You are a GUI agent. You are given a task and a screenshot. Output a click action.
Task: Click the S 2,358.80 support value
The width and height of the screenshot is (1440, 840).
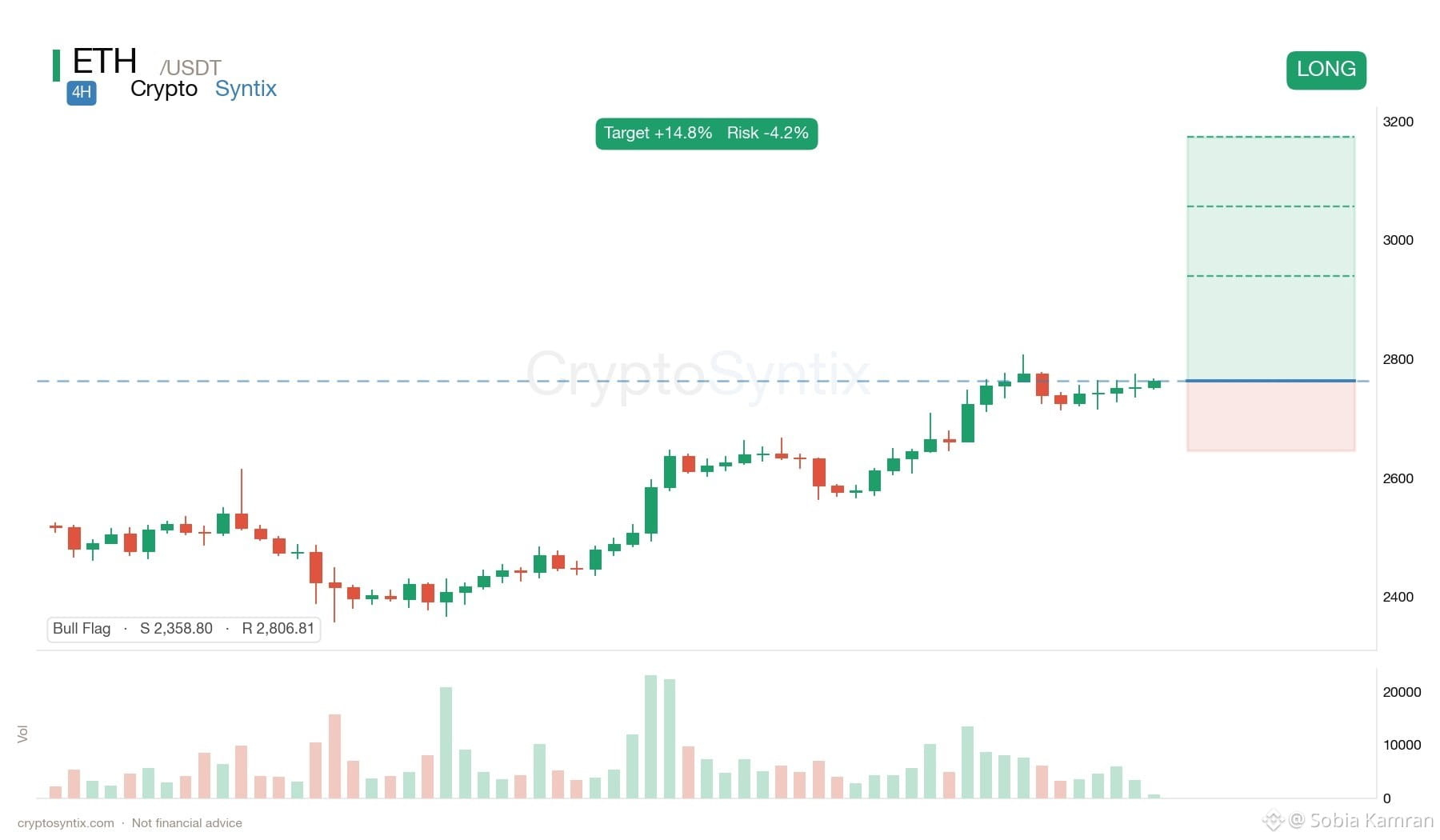176,629
